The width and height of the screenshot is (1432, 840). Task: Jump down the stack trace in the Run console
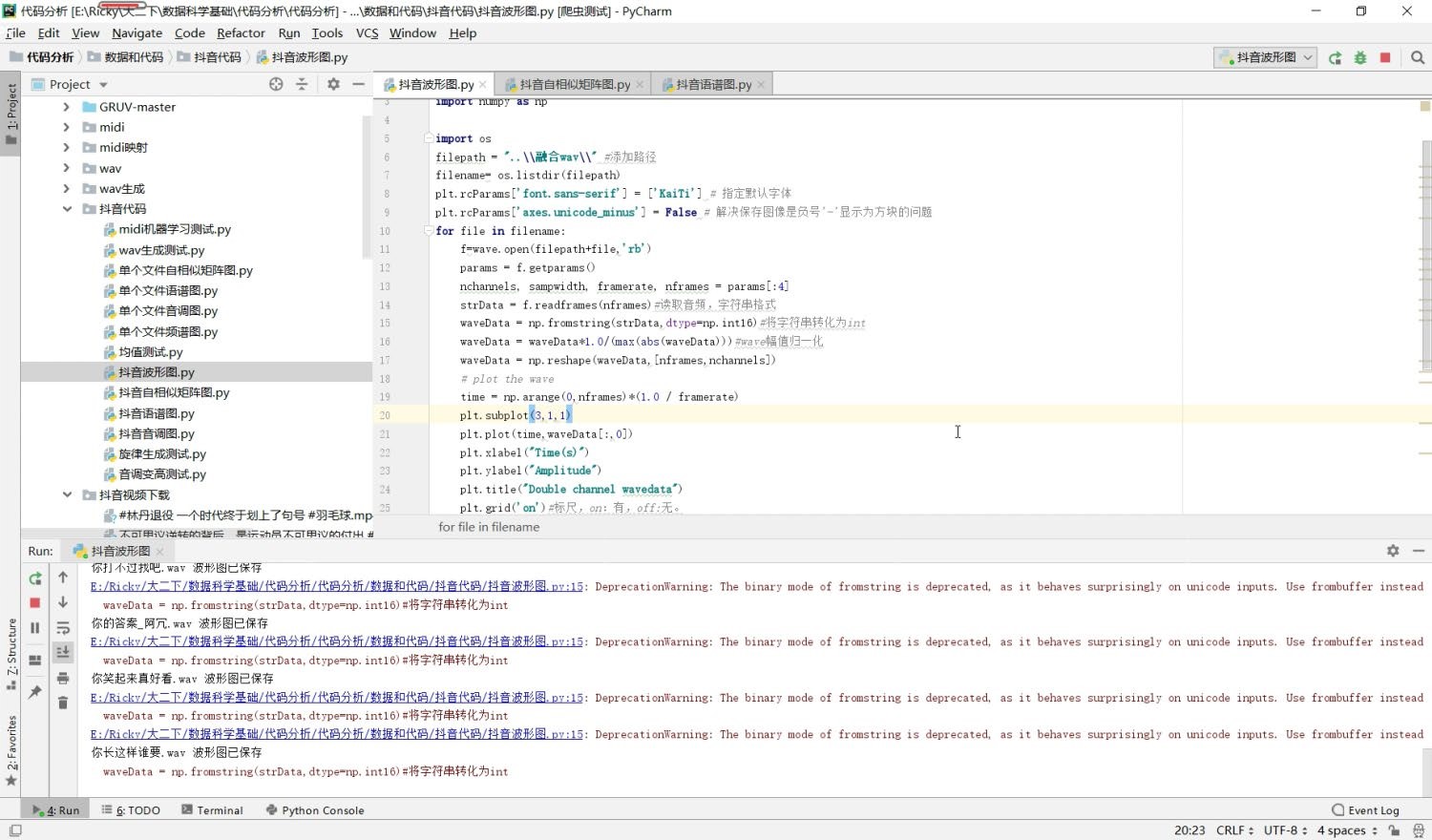(x=63, y=602)
